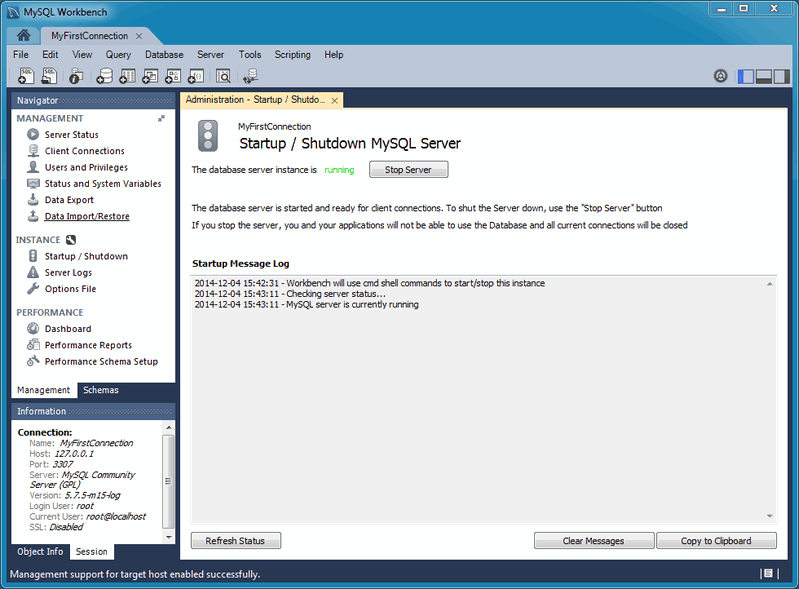Click the circular icon beside panel toggles
Screen dimensions: 799x589
[x=721, y=76]
